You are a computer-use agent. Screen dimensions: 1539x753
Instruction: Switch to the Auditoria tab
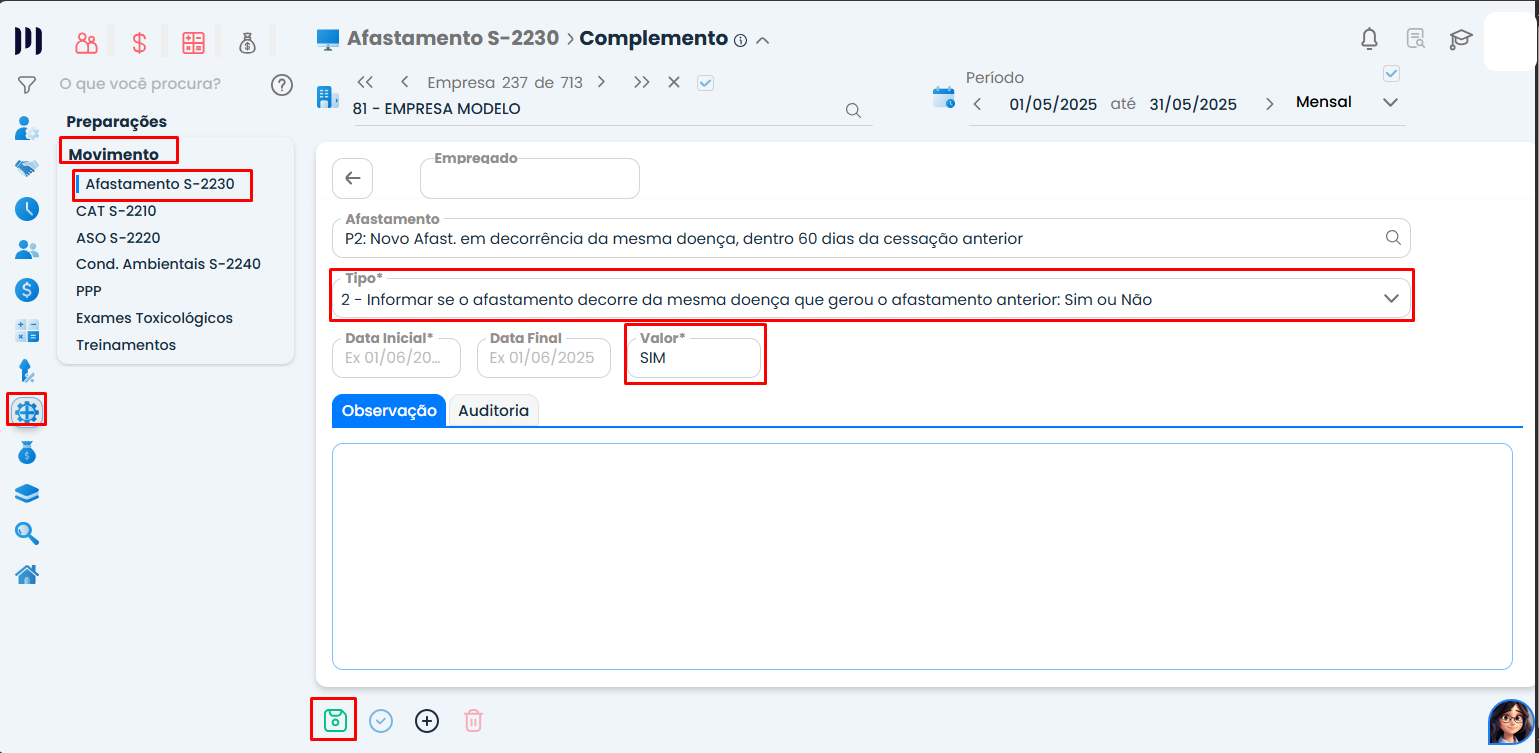tap(493, 410)
